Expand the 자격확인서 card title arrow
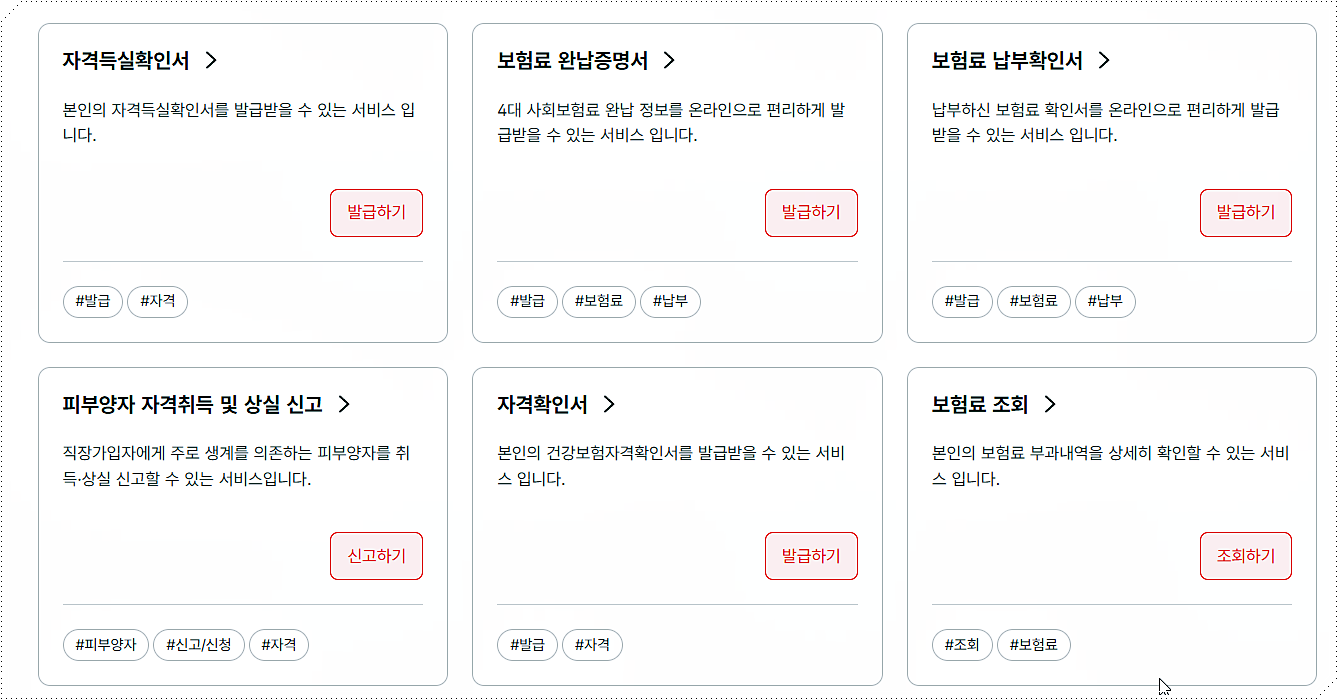The image size is (1338, 700). tap(610, 405)
